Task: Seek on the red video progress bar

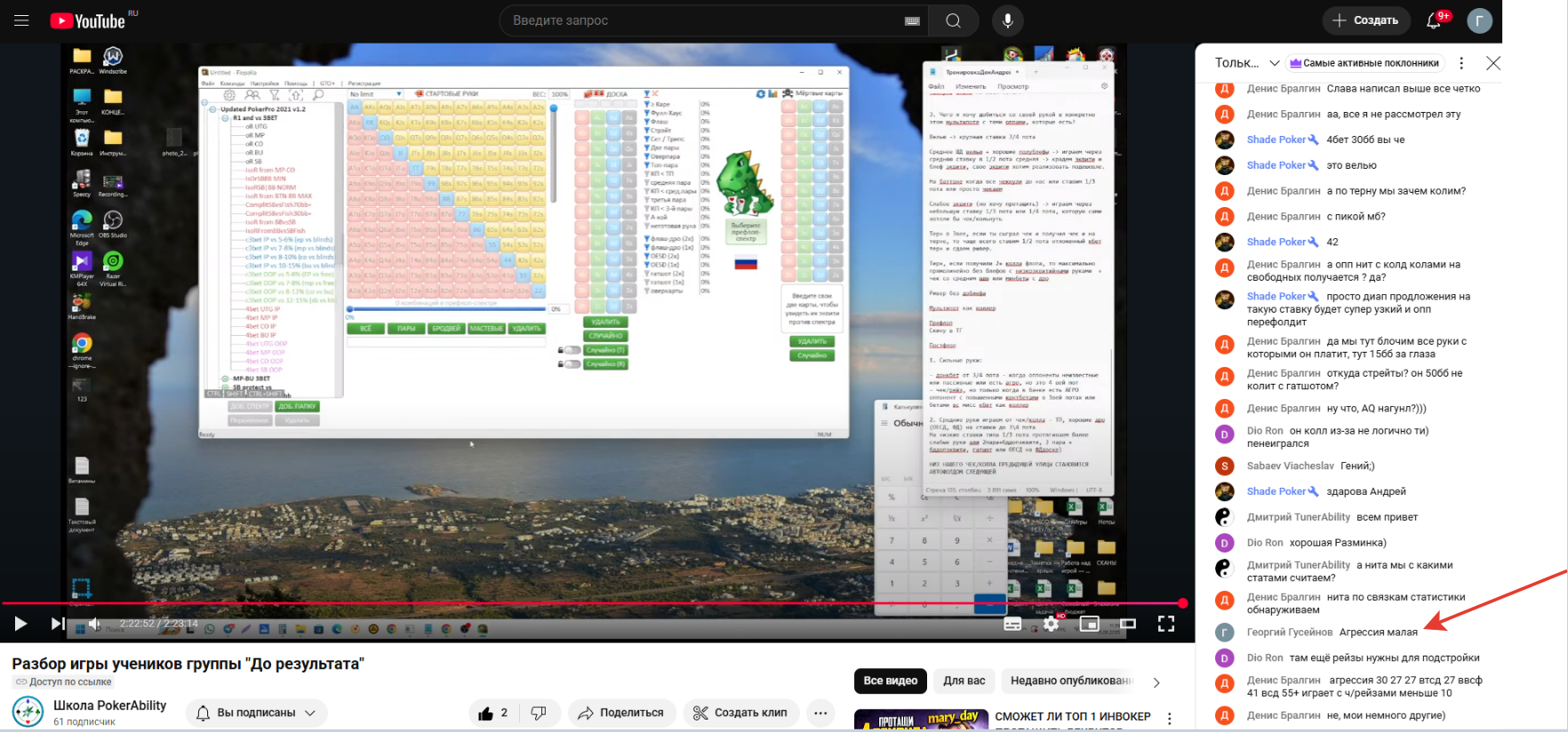Action: pos(591,603)
